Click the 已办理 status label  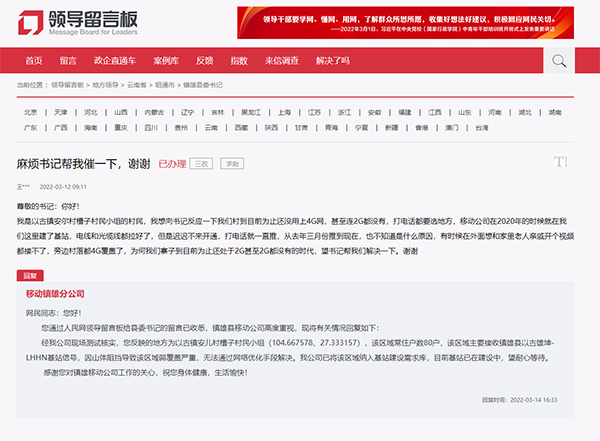click(x=172, y=164)
